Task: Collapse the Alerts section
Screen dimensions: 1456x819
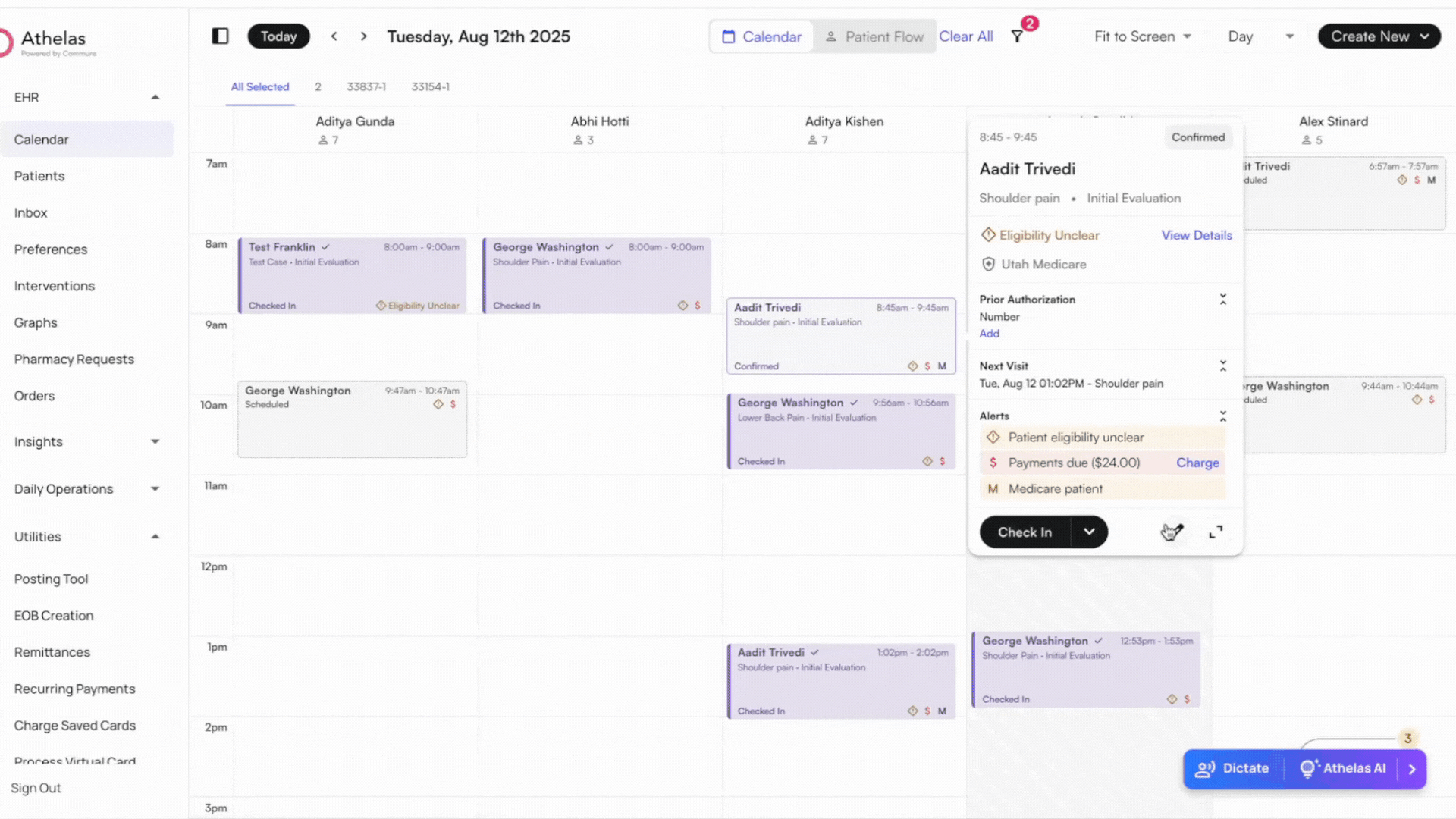Action: click(x=1222, y=416)
